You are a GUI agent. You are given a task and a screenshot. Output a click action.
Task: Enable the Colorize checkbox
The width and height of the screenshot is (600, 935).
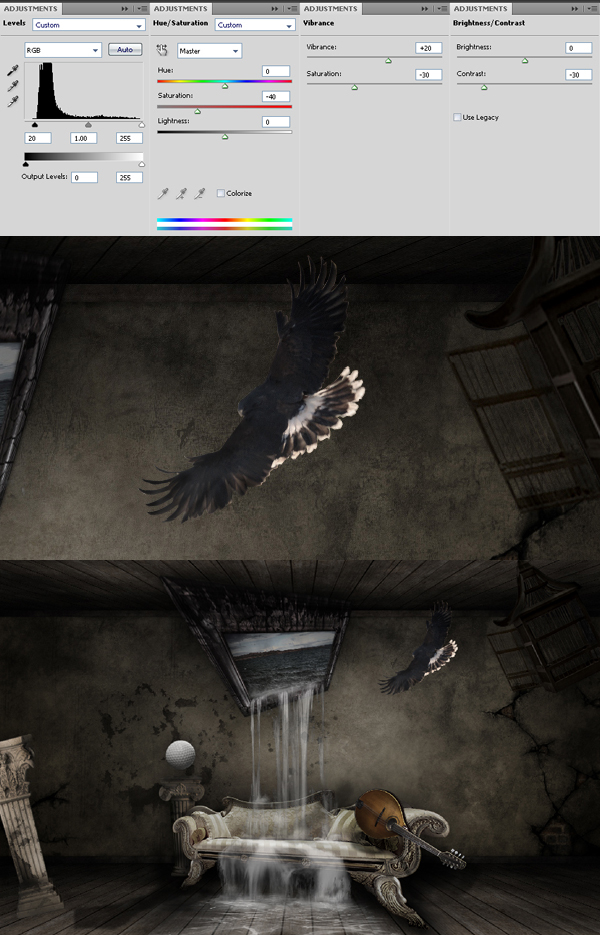pyautogui.click(x=221, y=193)
